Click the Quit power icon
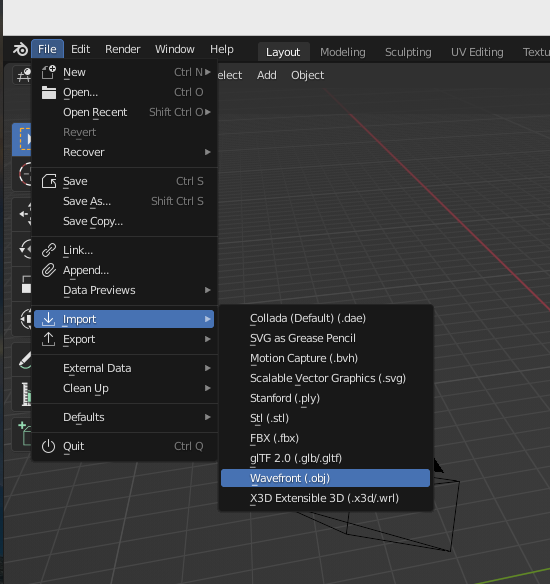This screenshot has width=550, height=584. tap(48, 446)
